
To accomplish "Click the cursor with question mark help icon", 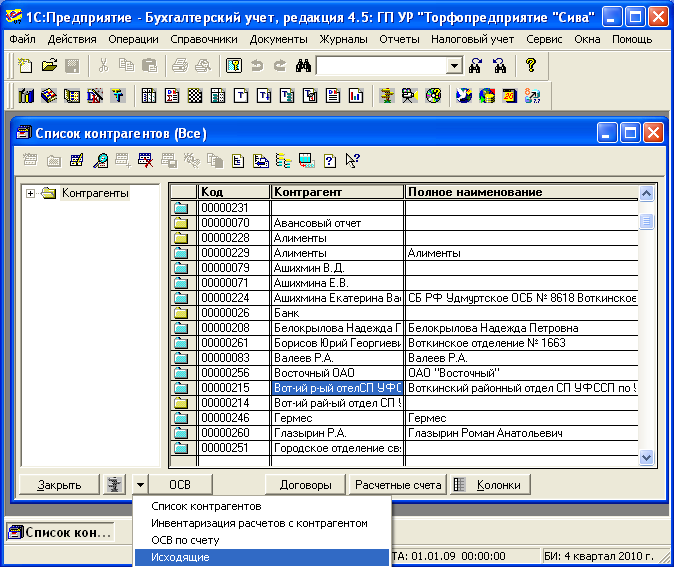I will click(x=353, y=161).
